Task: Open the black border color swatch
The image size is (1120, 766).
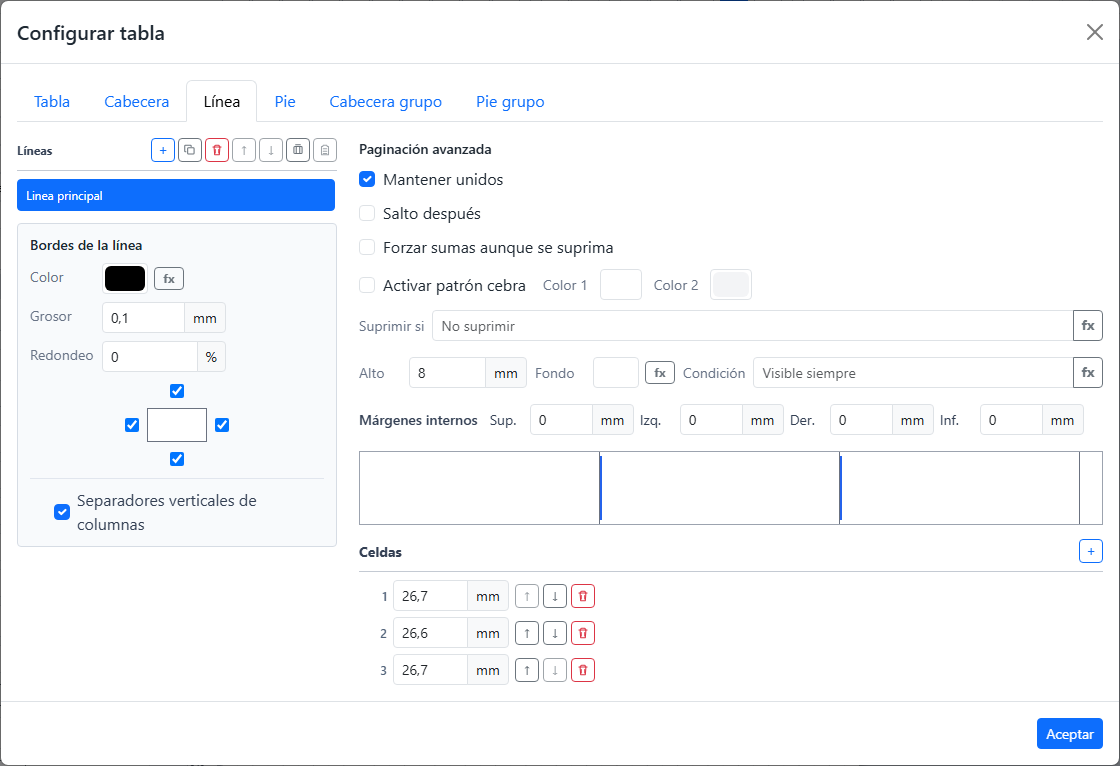Action: (x=125, y=279)
